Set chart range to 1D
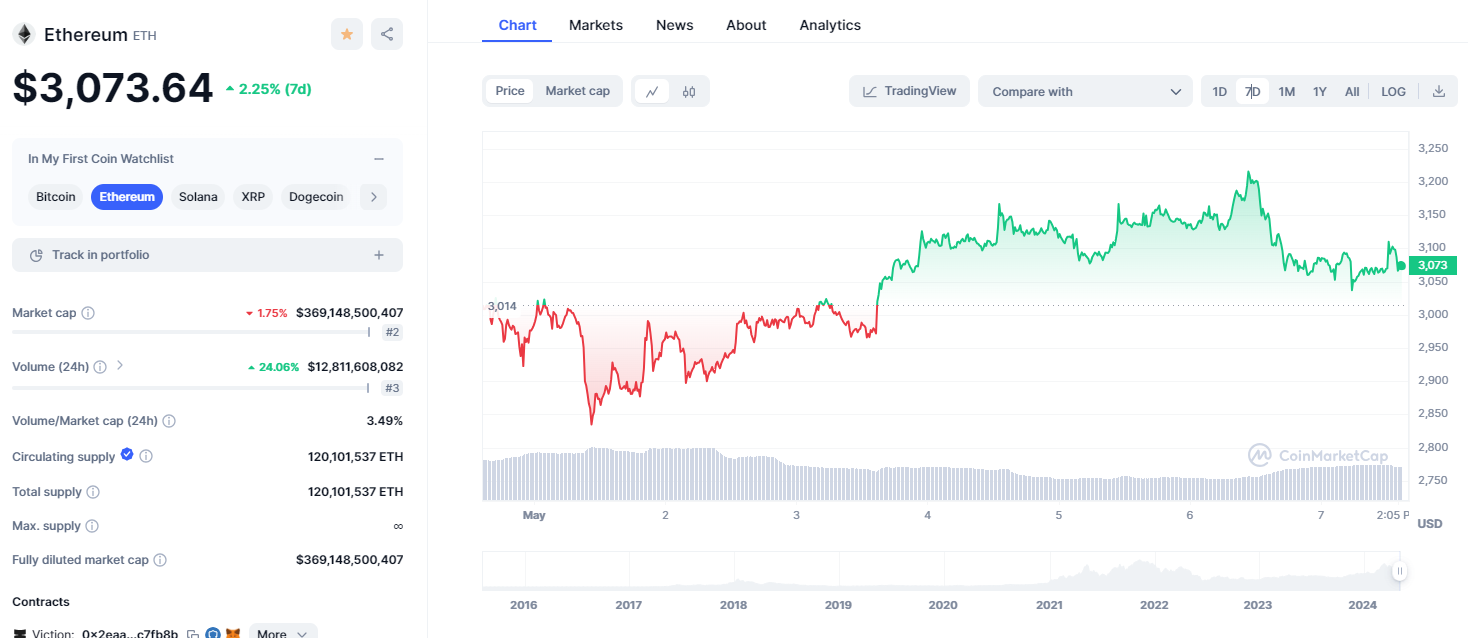This screenshot has height=638, width=1468. tap(1220, 91)
